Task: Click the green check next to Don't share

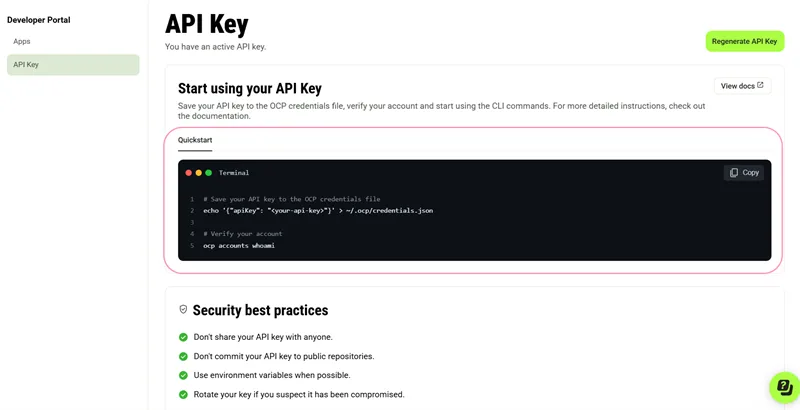Action: (x=183, y=337)
